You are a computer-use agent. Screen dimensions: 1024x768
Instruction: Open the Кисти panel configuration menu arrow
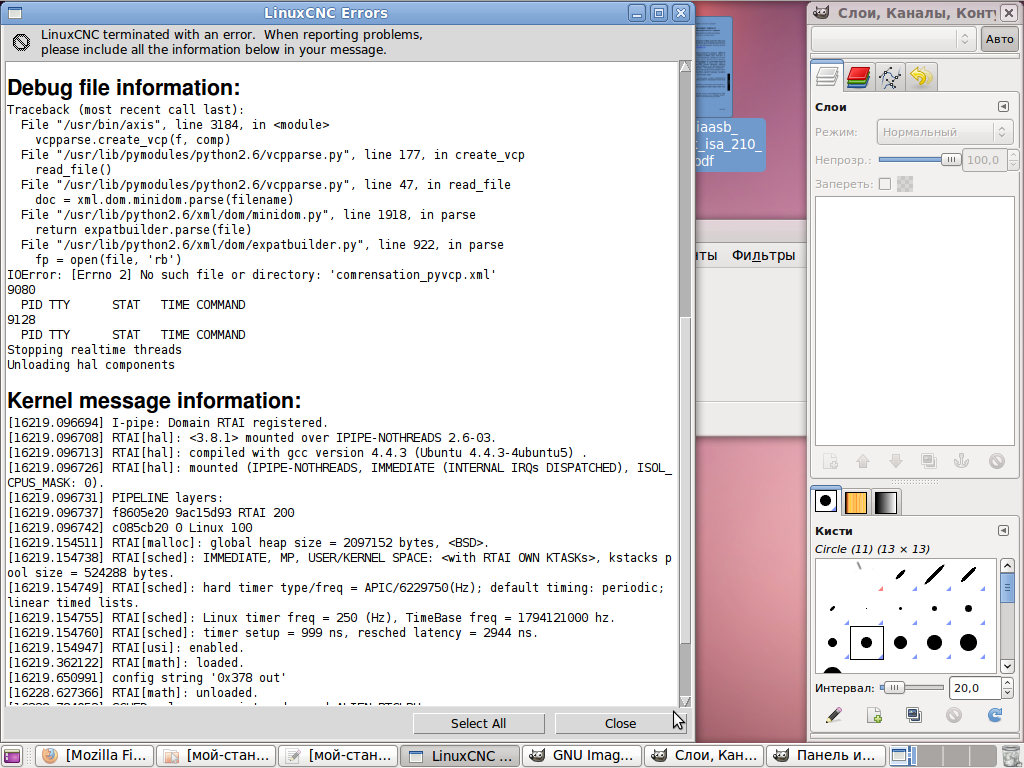[x=1003, y=530]
